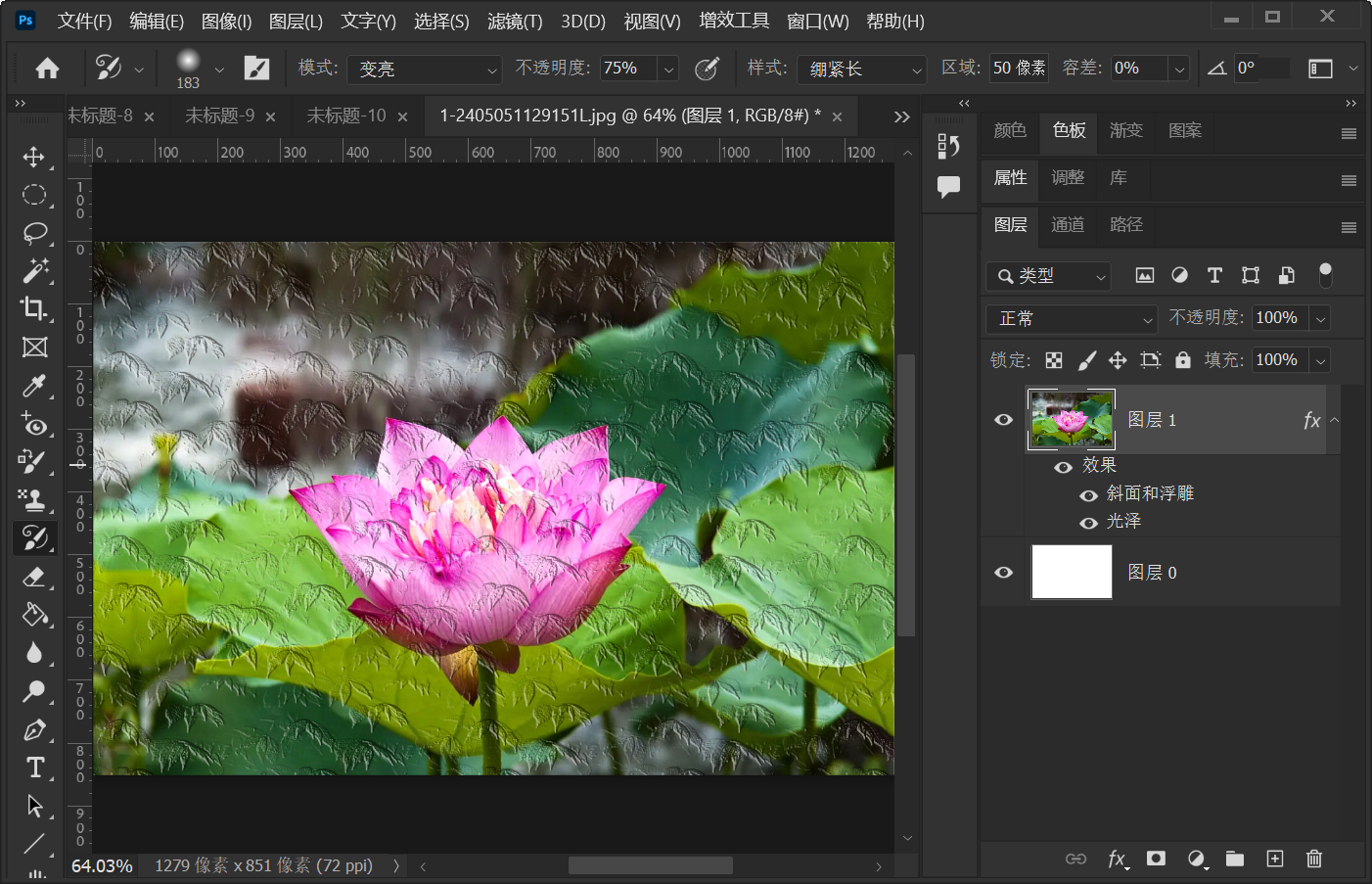Select the Eraser tool
Viewport: 1372px width, 884px height.
[x=34, y=577]
